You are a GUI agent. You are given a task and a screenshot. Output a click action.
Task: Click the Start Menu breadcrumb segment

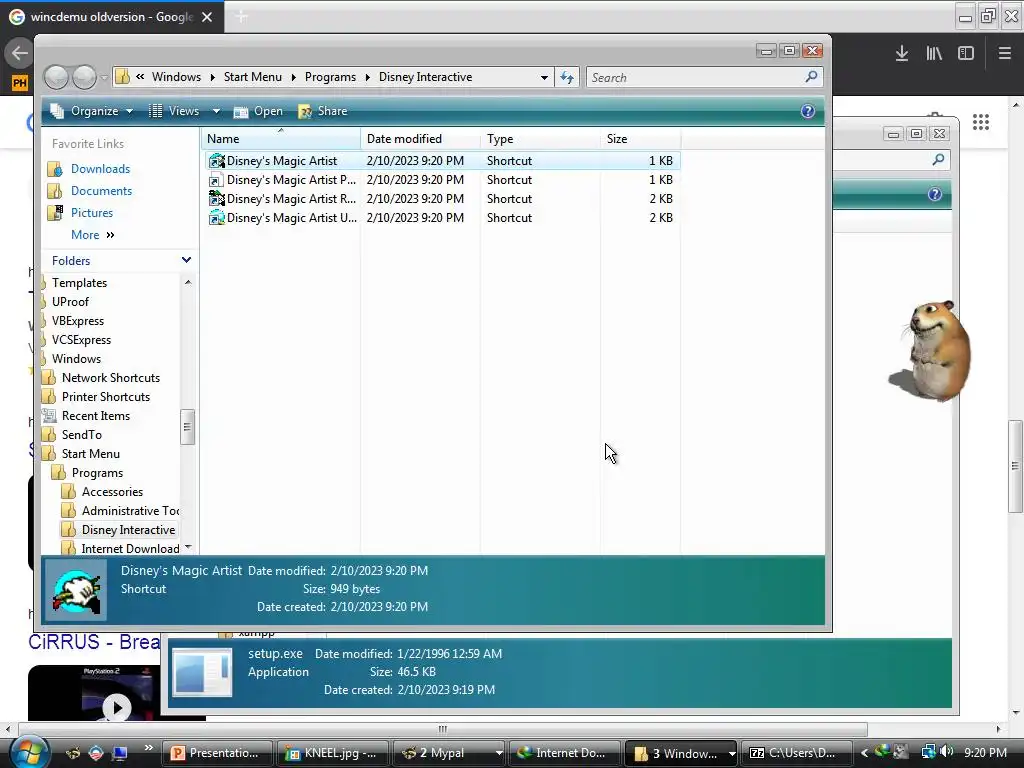(x=253, y=77)
